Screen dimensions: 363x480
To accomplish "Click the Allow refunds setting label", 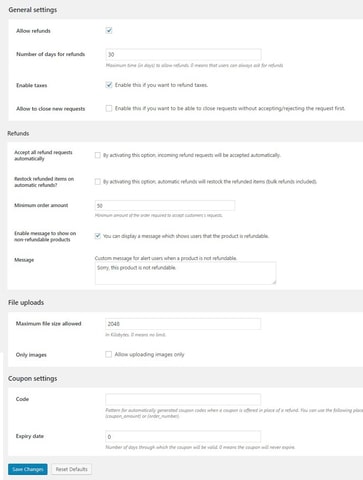I will click(33, 31).
